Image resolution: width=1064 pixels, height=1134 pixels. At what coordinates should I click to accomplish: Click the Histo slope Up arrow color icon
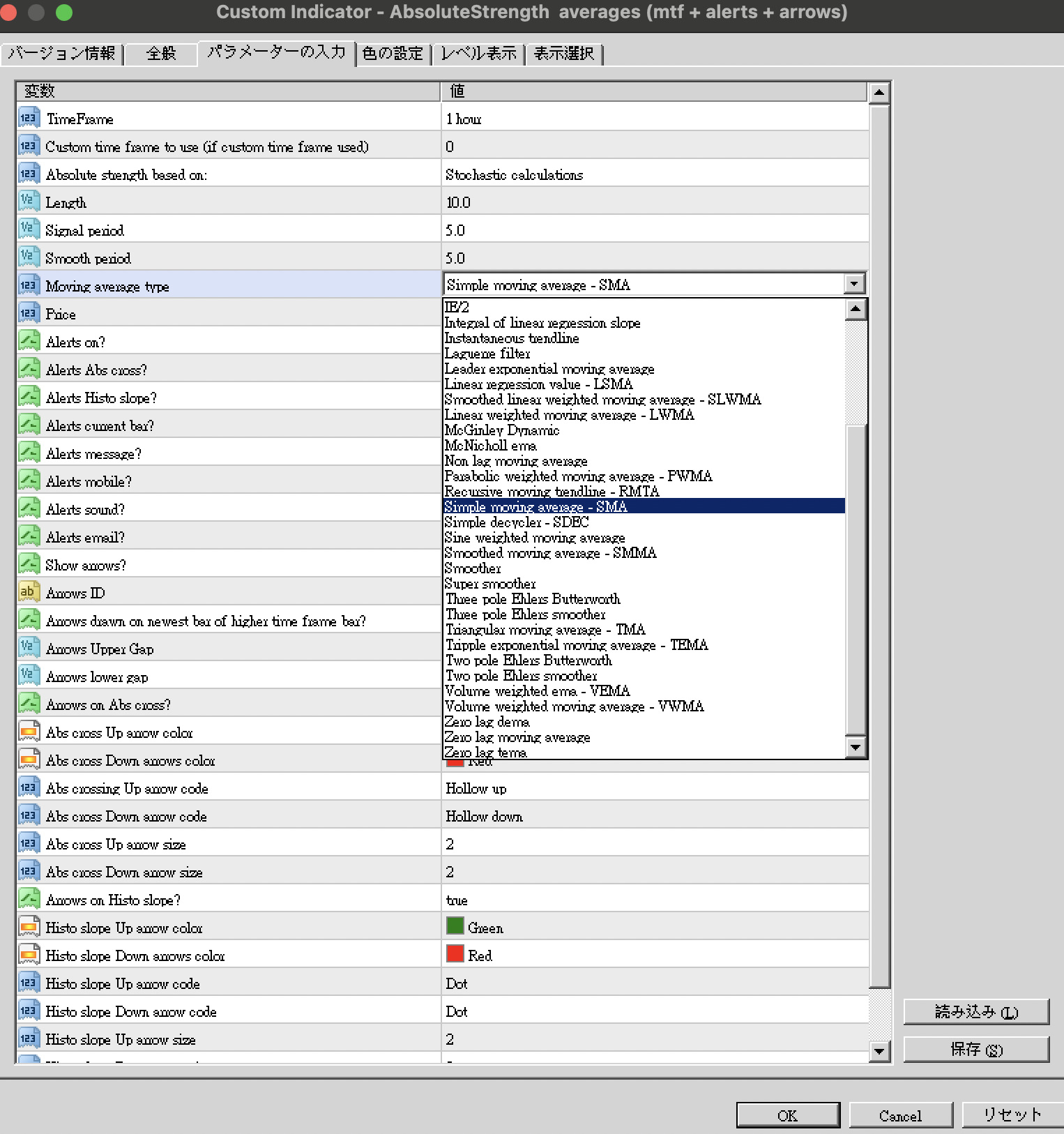point(29,927)
